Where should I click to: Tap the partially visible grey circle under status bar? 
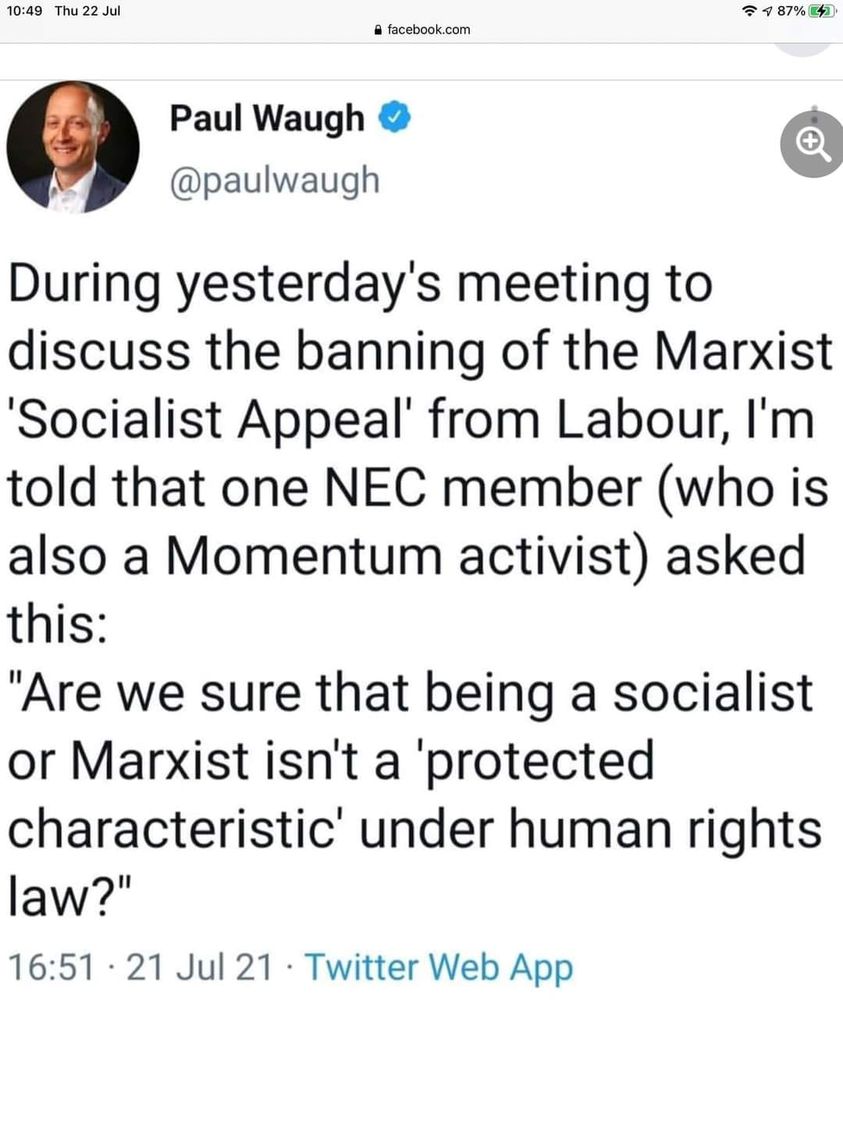803,44
